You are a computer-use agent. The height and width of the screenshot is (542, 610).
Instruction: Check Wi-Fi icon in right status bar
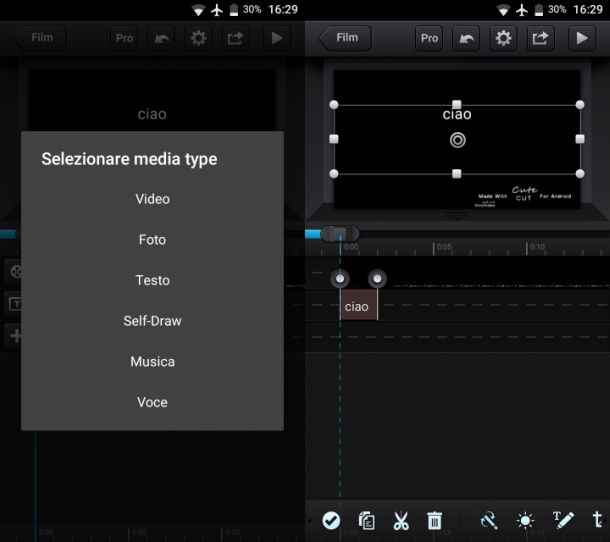(x=503, y=11)
